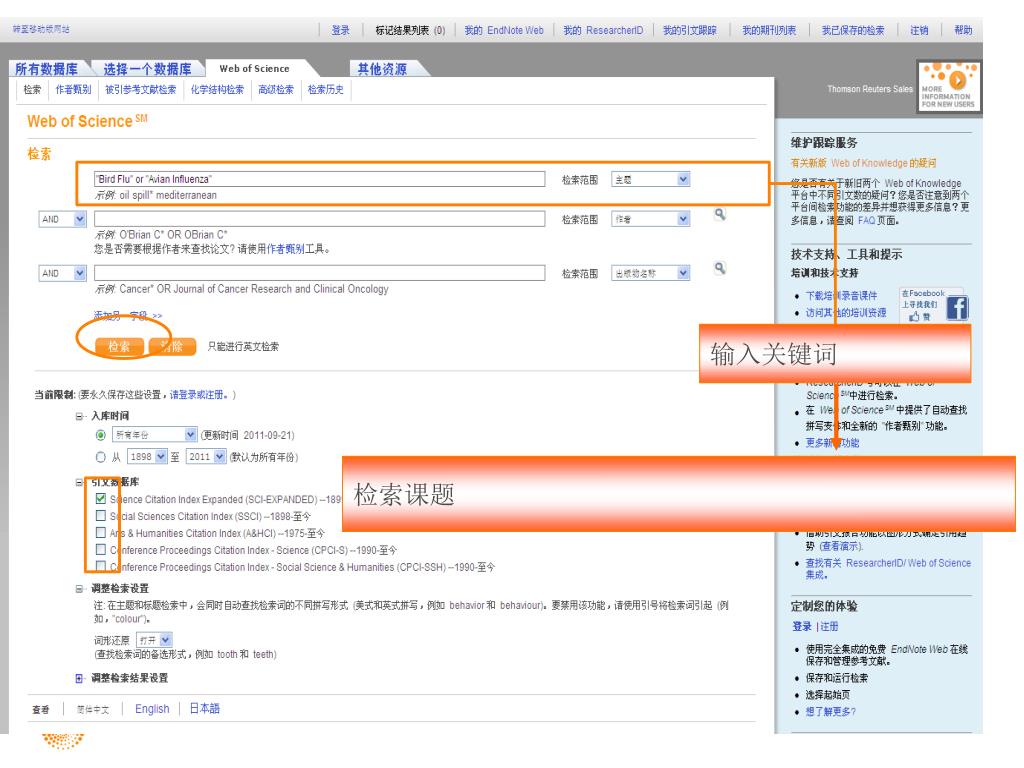Select the 从 year range radio button
The width and height of the screenshot is (1024, 768).
click(101, 457)
